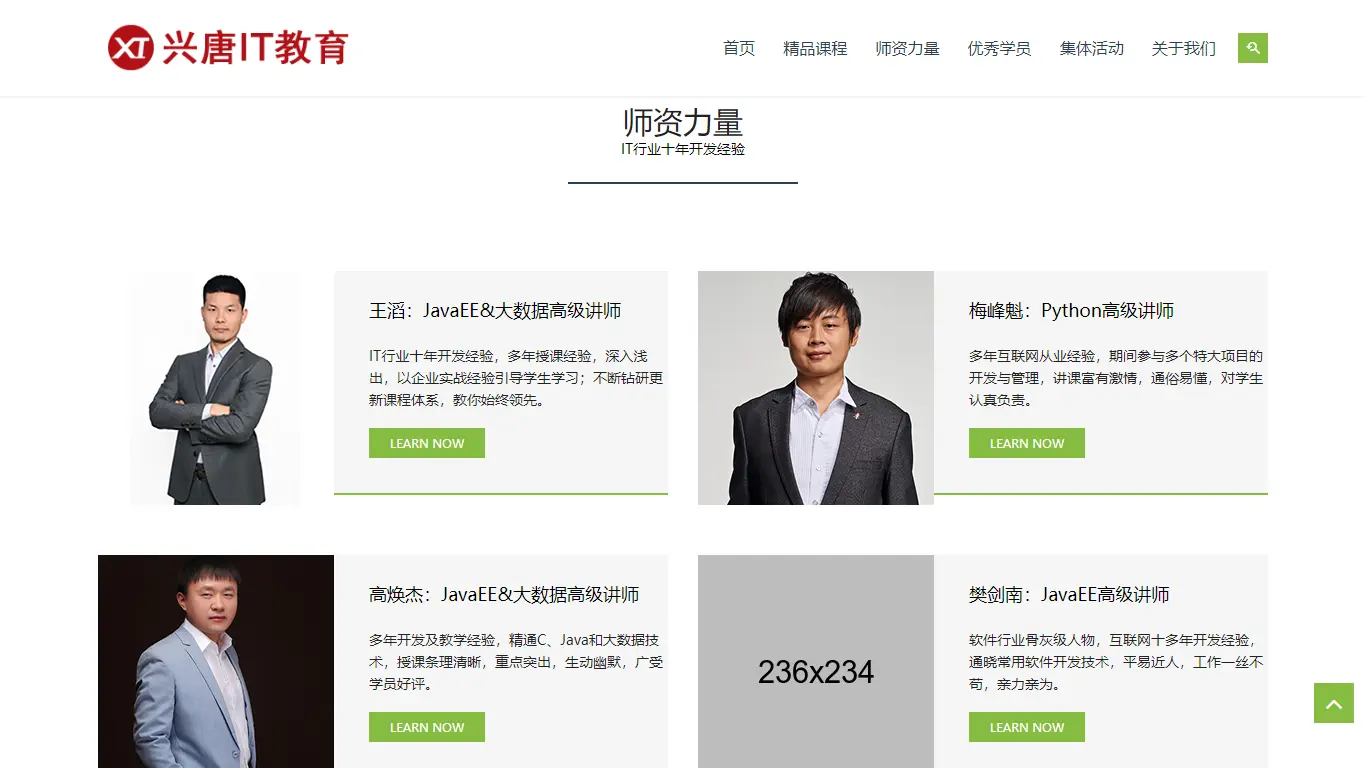Visit the 关于我们 page
This screenshot has height=768, width=1366.
tap(1183, 48)
